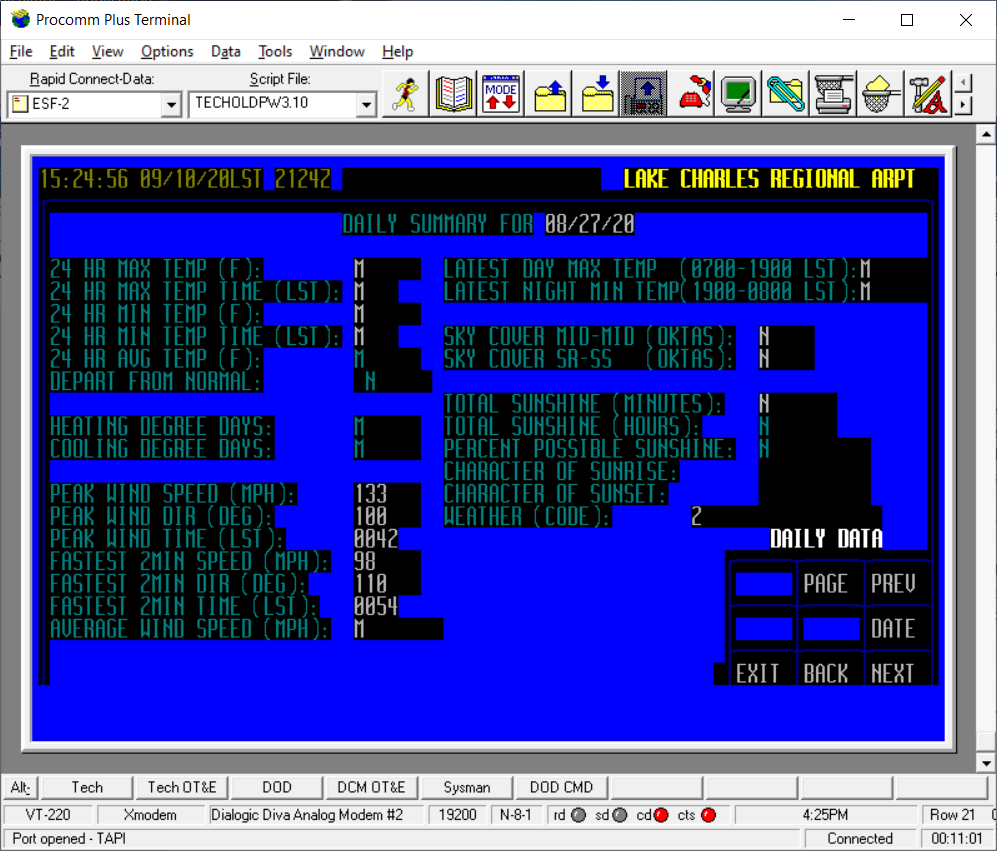The width and height of the screenshot is (997, 851).
Task: Click the NEXT key in terminal
Action: pyautogui.click(x=893, y=673)
